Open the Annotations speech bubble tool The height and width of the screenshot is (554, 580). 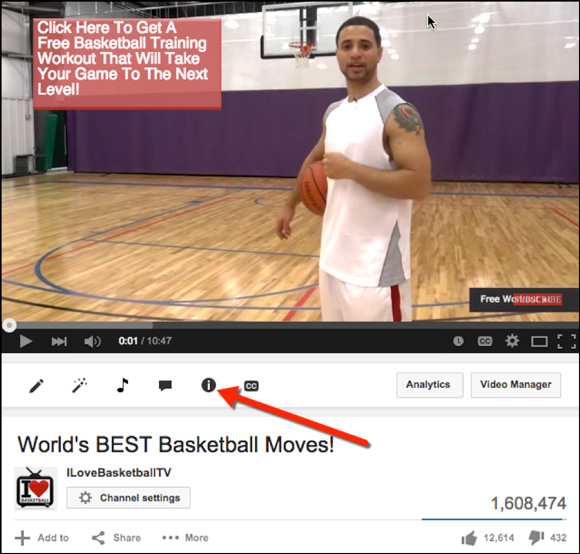(165, 386)
